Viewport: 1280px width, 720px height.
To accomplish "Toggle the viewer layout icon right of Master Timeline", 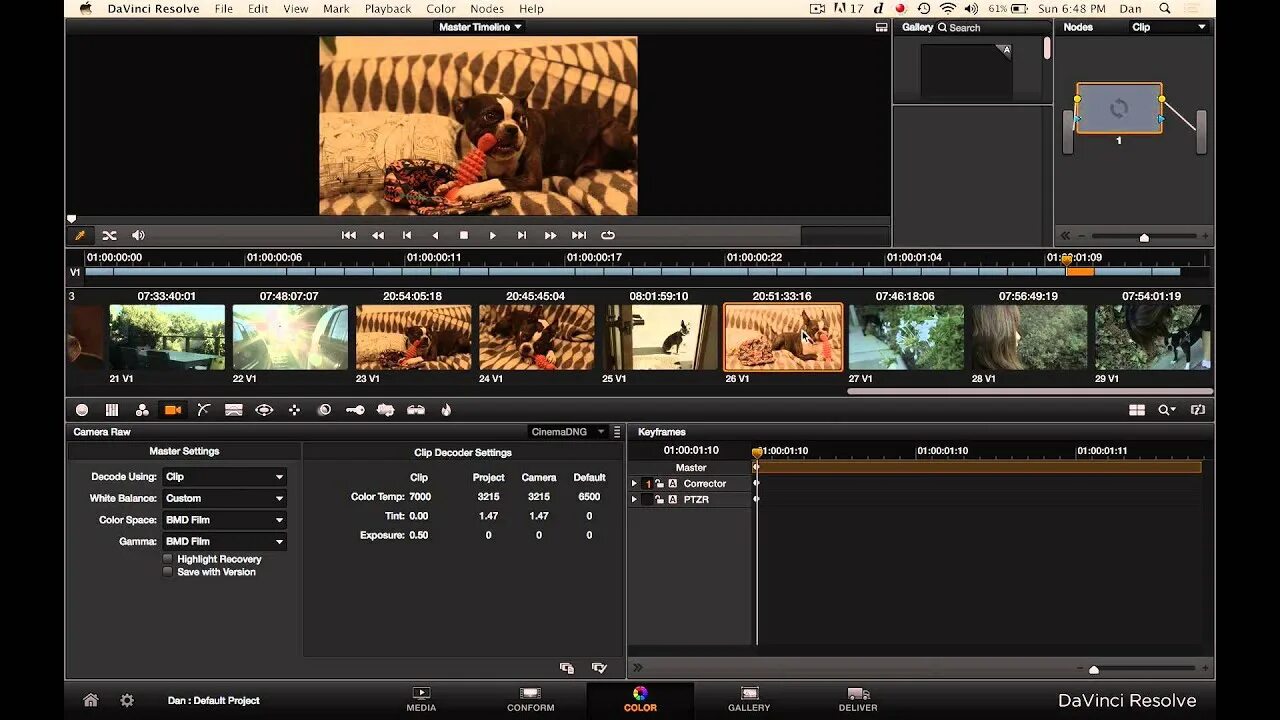I will (x=881, y=27).
